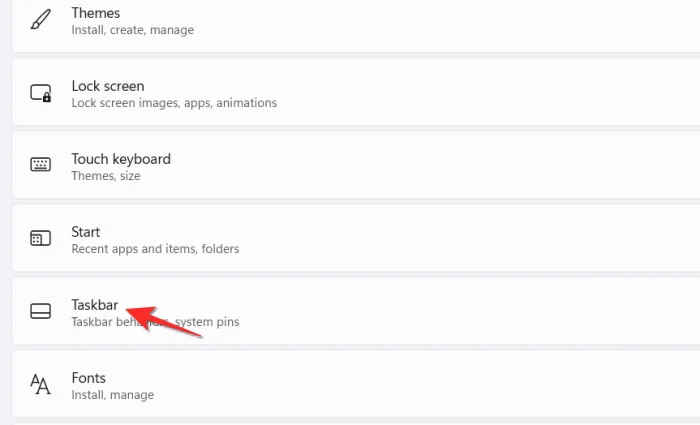The width and height of the screenshot is (700, 425).
Task: Open the Themes settings title
Action: (96, 13)
